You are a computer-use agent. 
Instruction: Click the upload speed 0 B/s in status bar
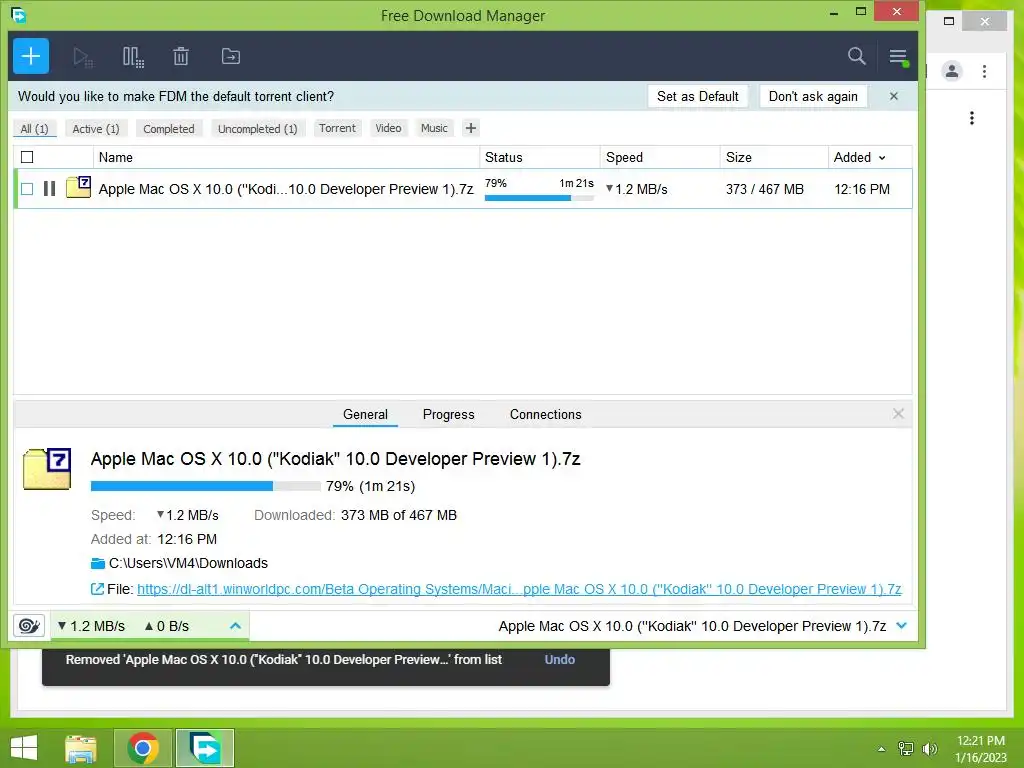click(167, 626)
